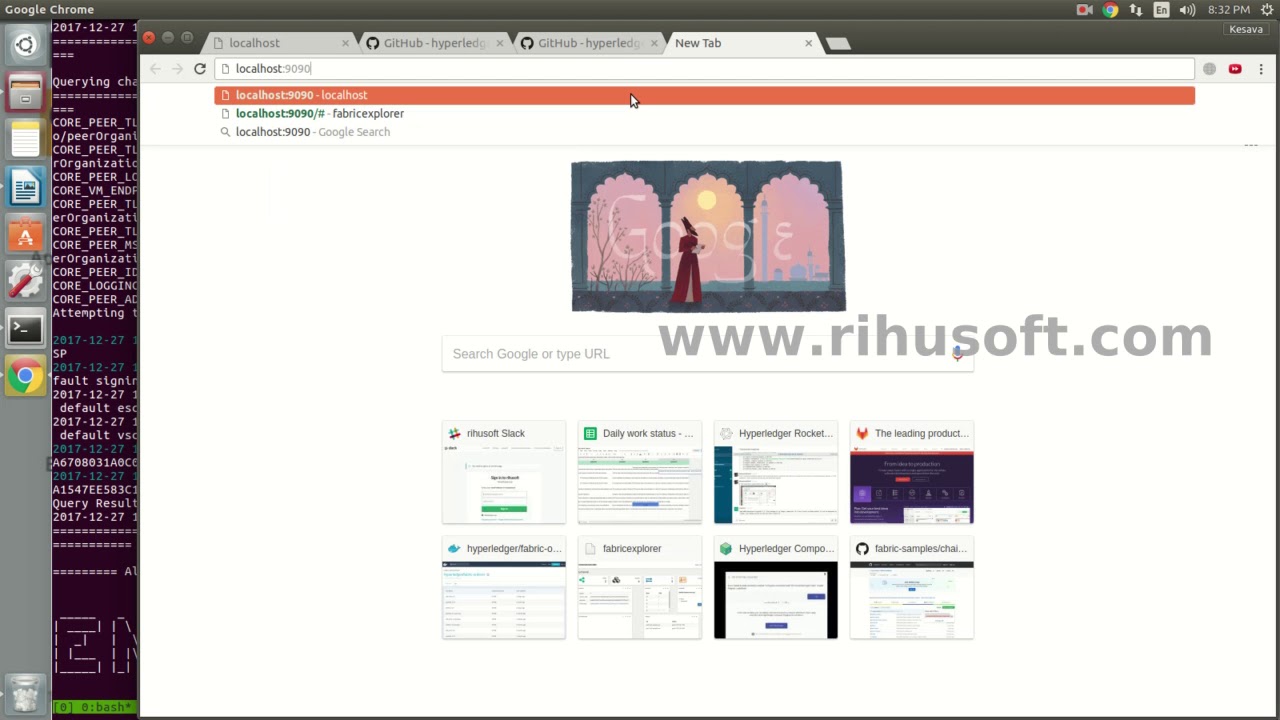Open the fabric-samples/chai... shortcut tile
Image resolution: width=1280 pixels, height=720 pixels.
912,588
